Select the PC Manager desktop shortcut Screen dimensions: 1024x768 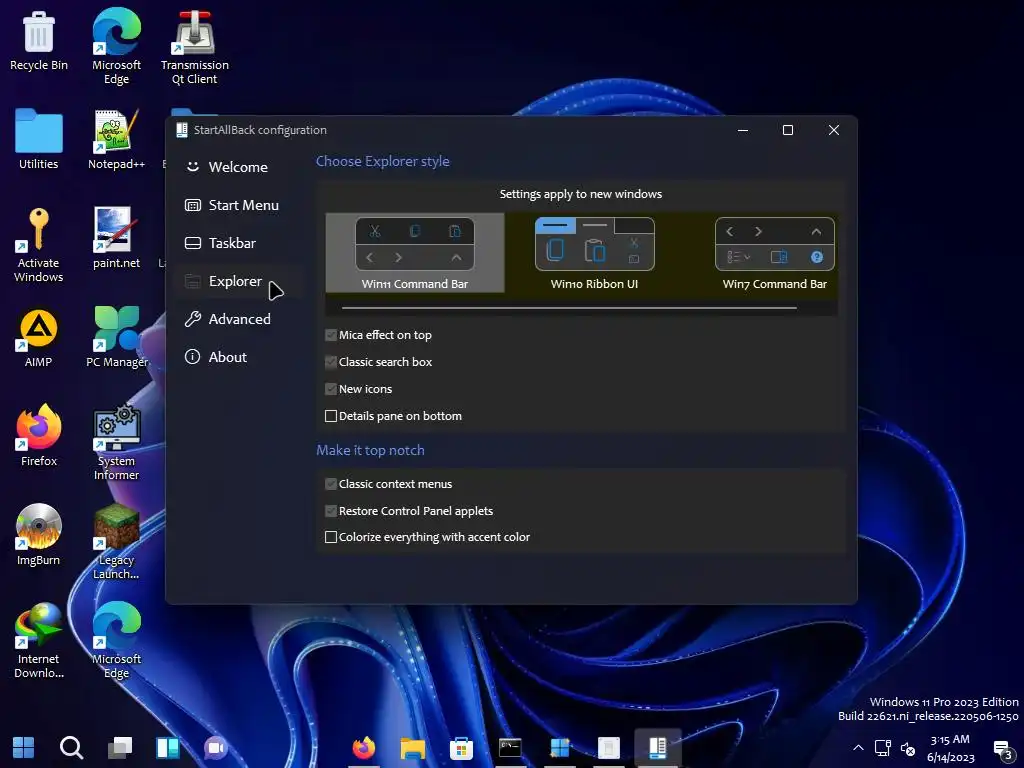pyautogui.click(x=116, y=338)
